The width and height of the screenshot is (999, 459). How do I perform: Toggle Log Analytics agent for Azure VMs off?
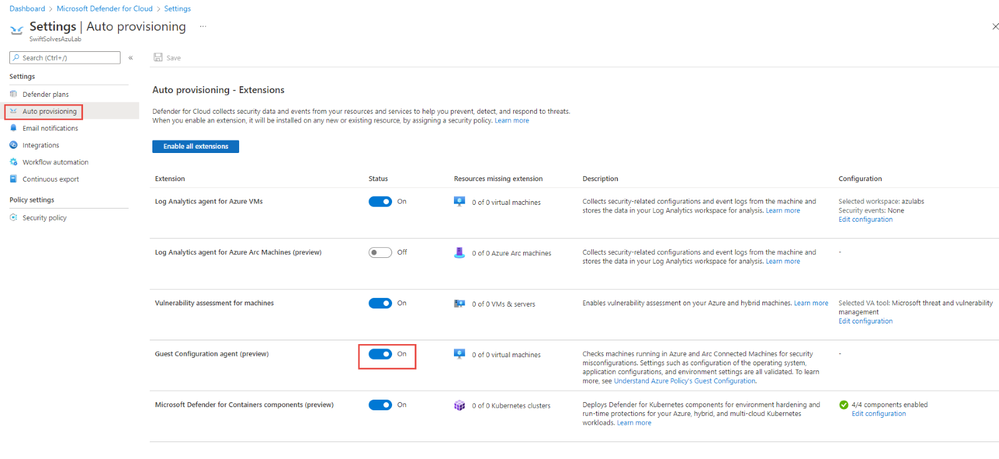pyautogui.click(x=380, y=201)
